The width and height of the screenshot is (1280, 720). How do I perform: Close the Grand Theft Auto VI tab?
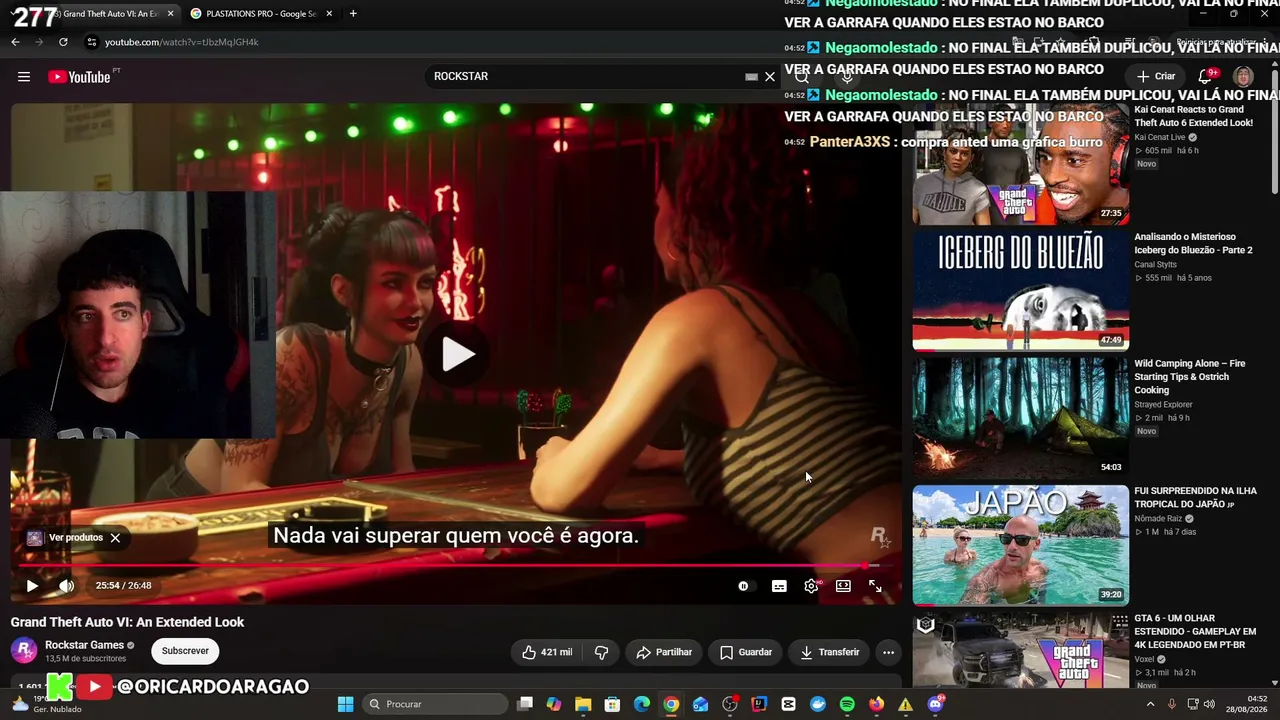170,14
